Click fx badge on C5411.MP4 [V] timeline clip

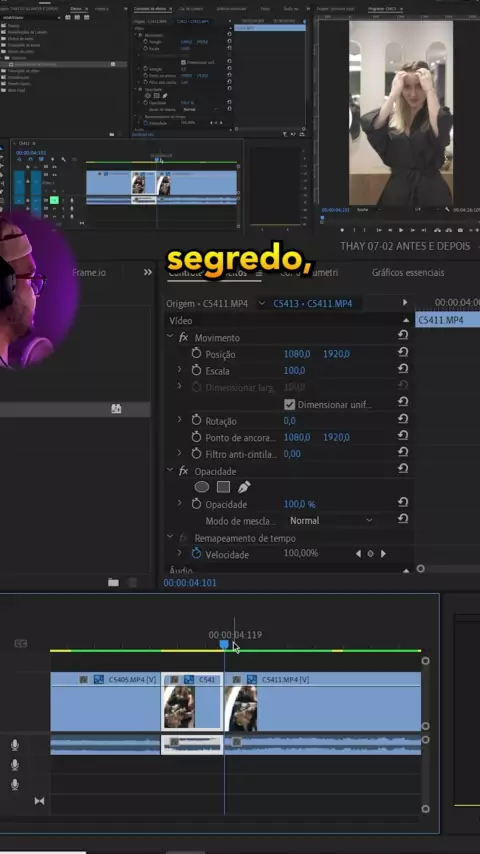pos(236,679)
